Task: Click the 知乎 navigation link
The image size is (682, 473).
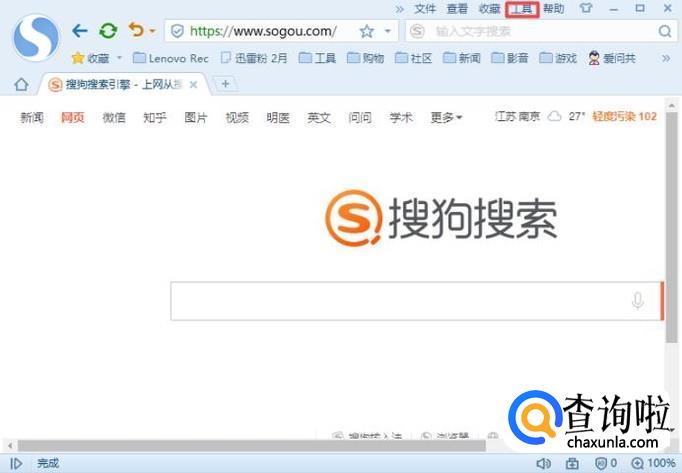Action: coord(155,117)
